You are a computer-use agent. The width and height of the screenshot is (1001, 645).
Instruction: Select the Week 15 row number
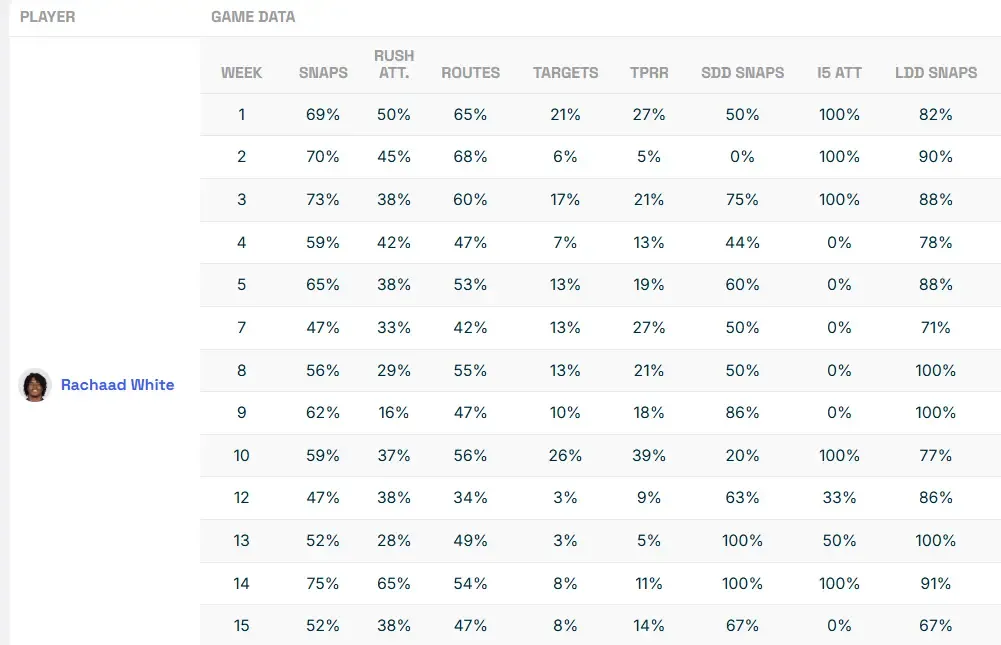coord(242,626)
